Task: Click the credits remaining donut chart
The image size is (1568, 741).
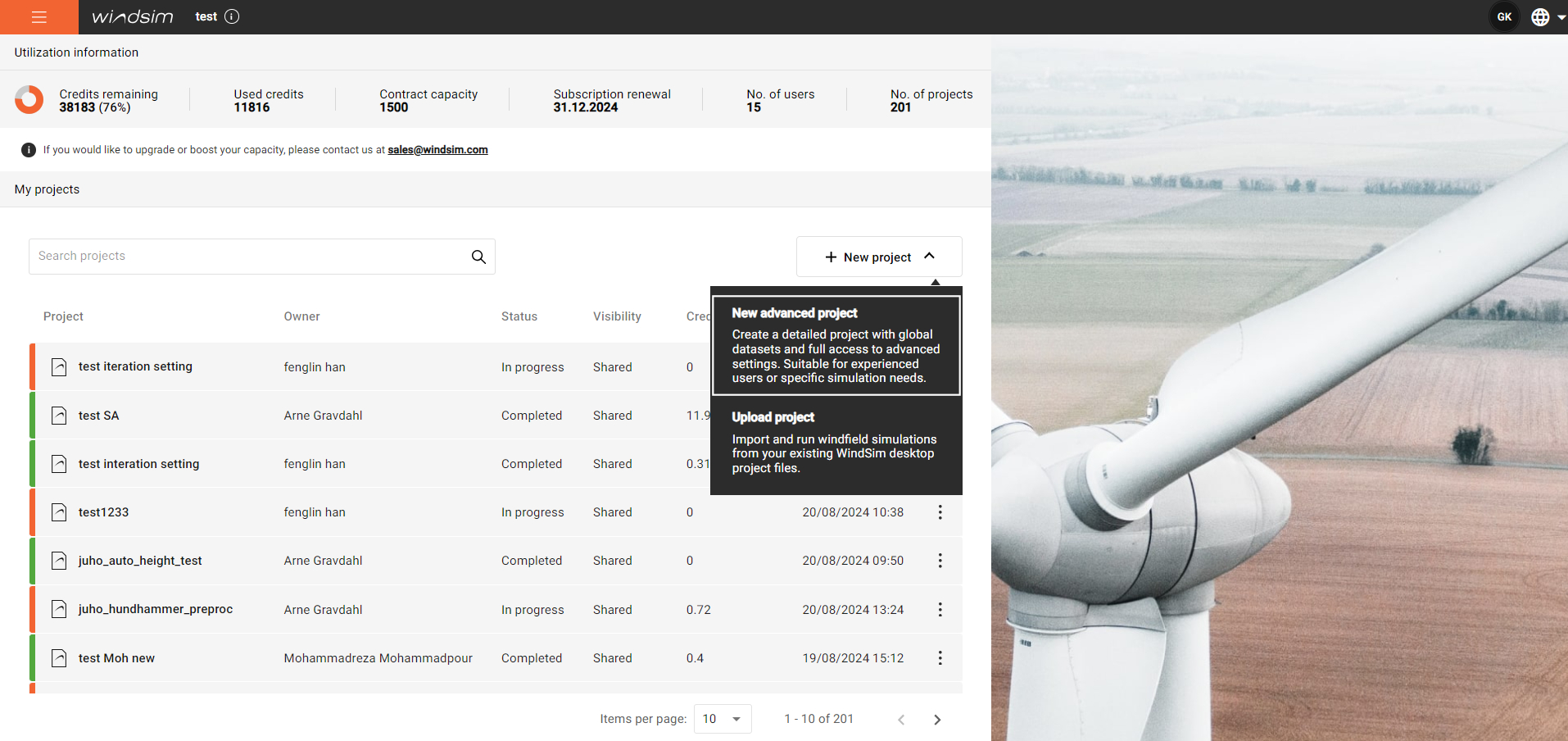Action: [x=29, y=100]
